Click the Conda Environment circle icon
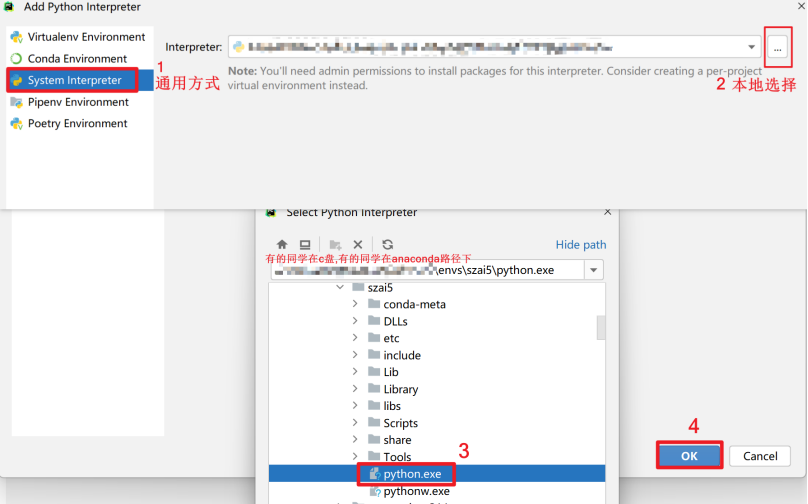 pos(16,59)
